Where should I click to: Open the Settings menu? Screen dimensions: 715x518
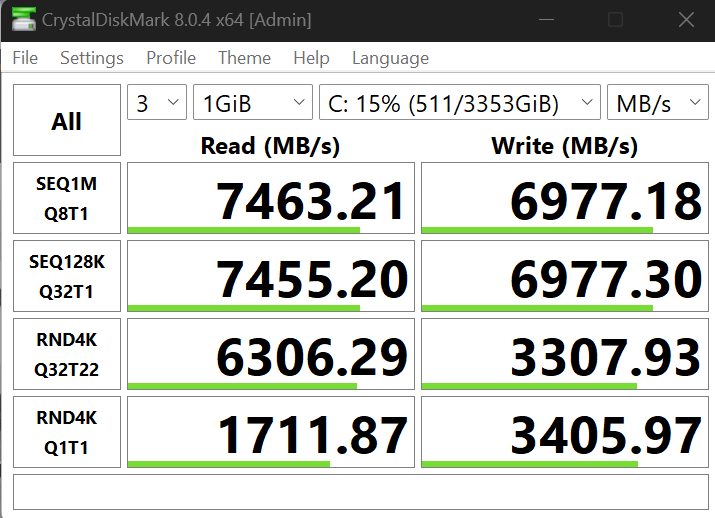point(91,58)
